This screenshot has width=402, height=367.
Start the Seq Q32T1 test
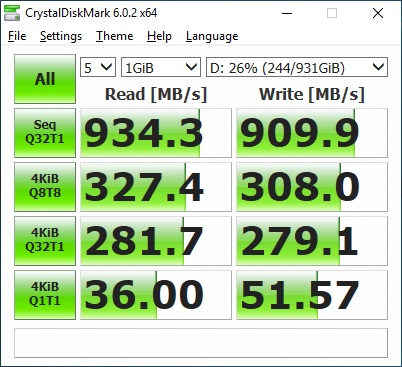pyautogui.click(x=45, y=133)
